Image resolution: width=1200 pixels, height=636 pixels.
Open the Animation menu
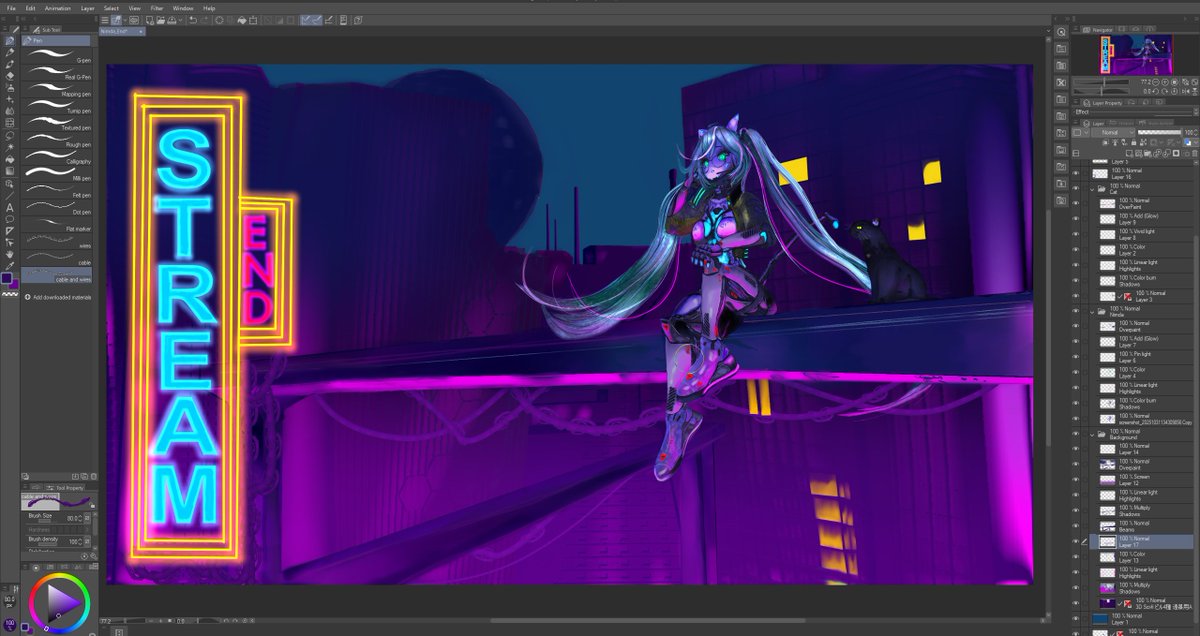coord(58,7)
